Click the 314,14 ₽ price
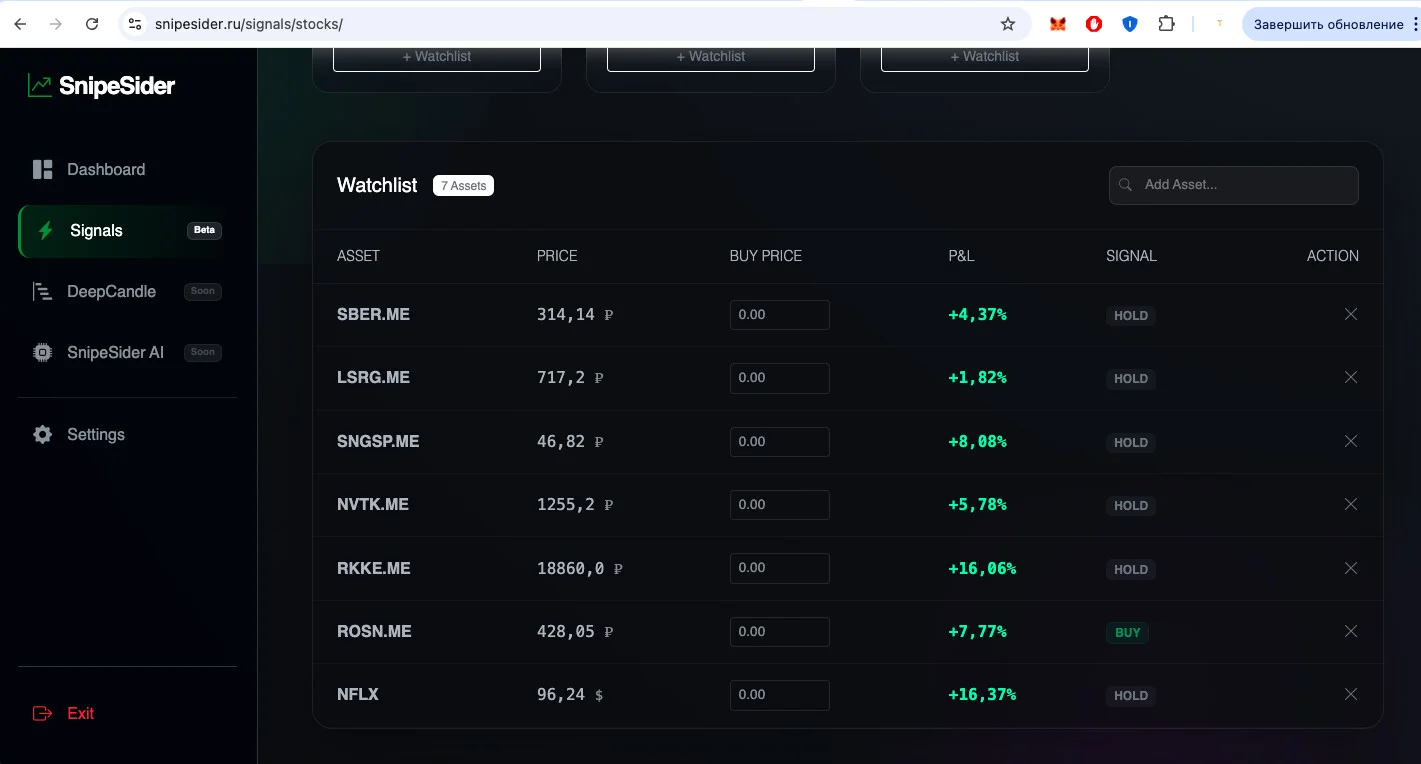The height and width of the screenshot is (764, 1421). (x=575, y=314)
